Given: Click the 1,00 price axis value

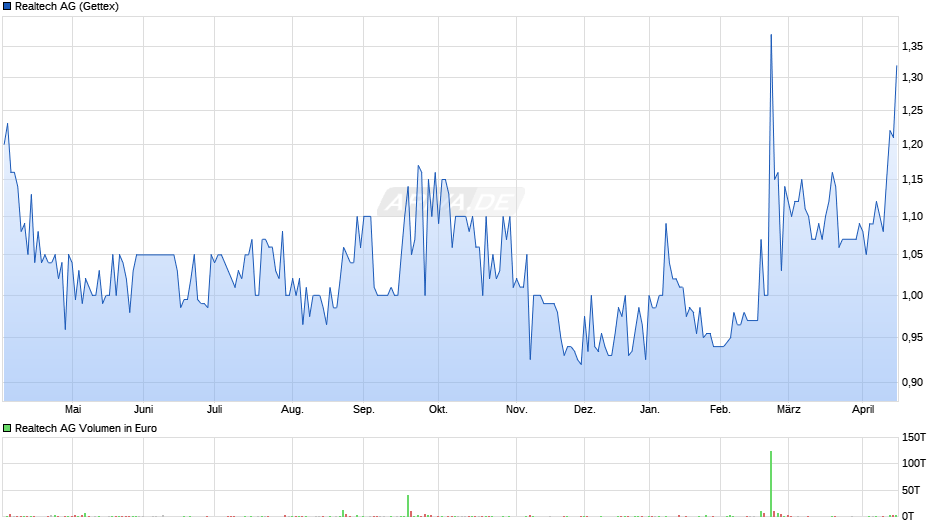Looking at the screenshot, I should coord(912,295).
